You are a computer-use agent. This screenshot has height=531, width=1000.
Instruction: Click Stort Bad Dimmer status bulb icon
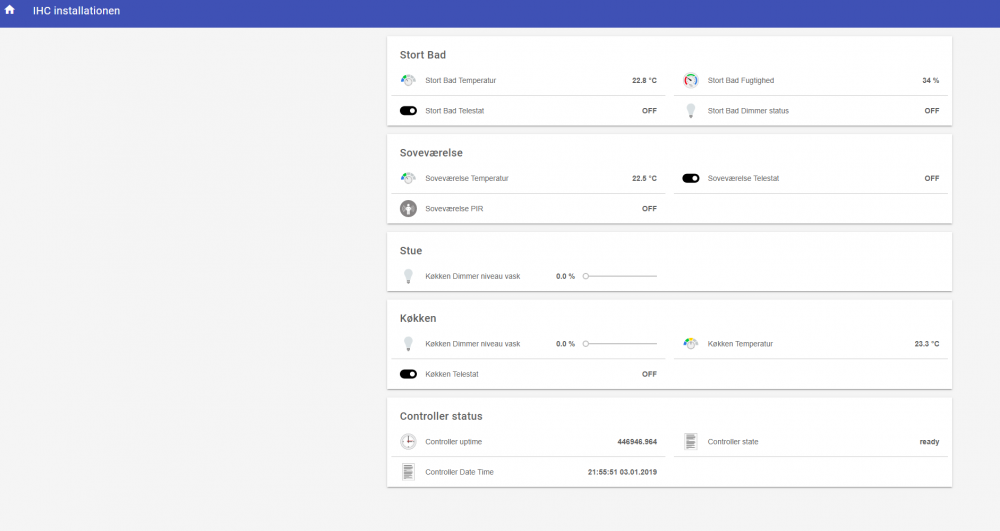click(x=690, y=111)
